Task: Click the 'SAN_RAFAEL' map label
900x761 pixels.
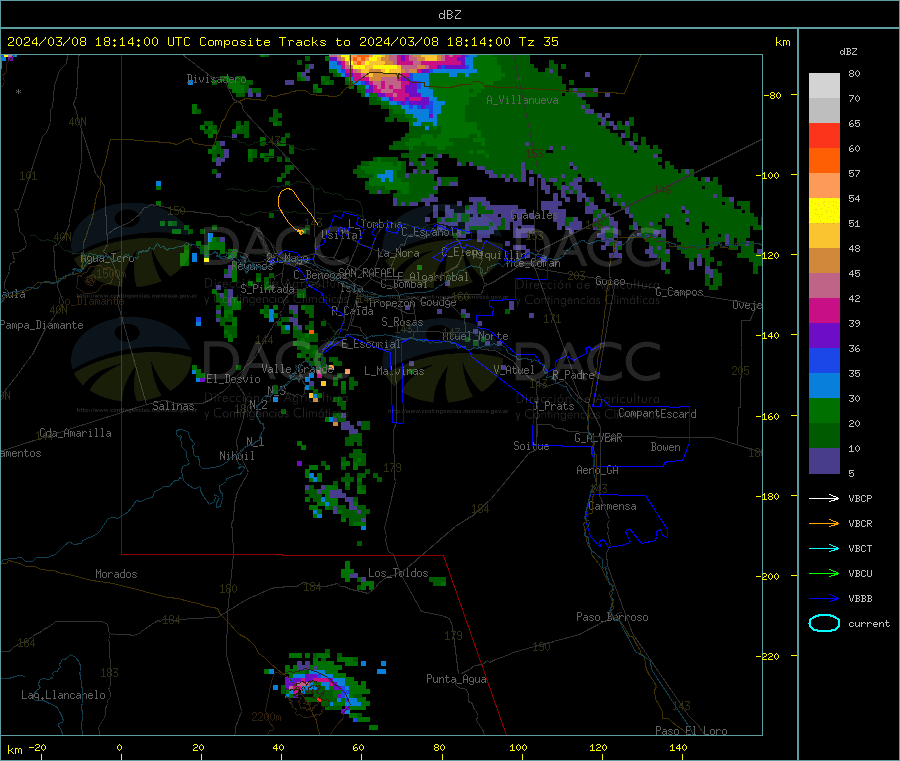Action: tap(366, 272)
